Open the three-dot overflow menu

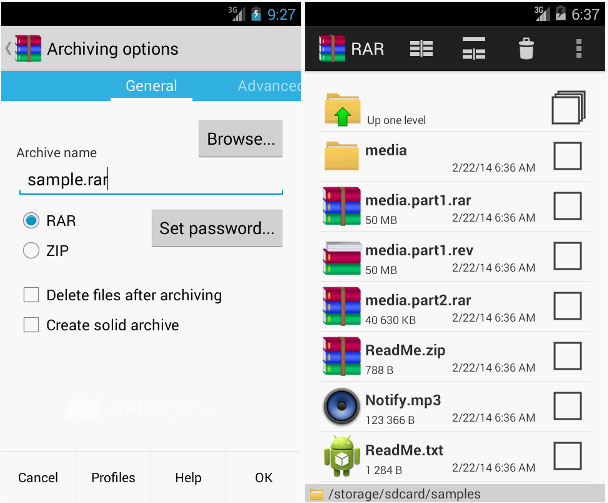click(578, 48)
